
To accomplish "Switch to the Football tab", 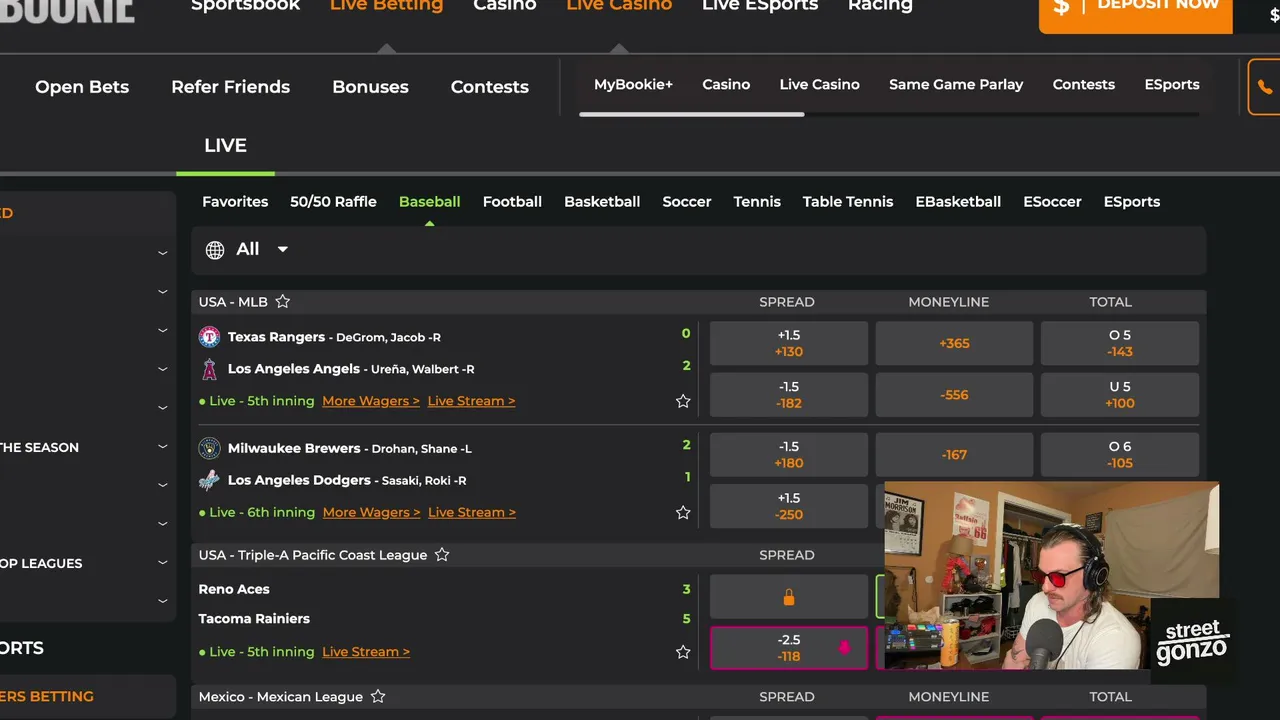I will tap(512, 201).
